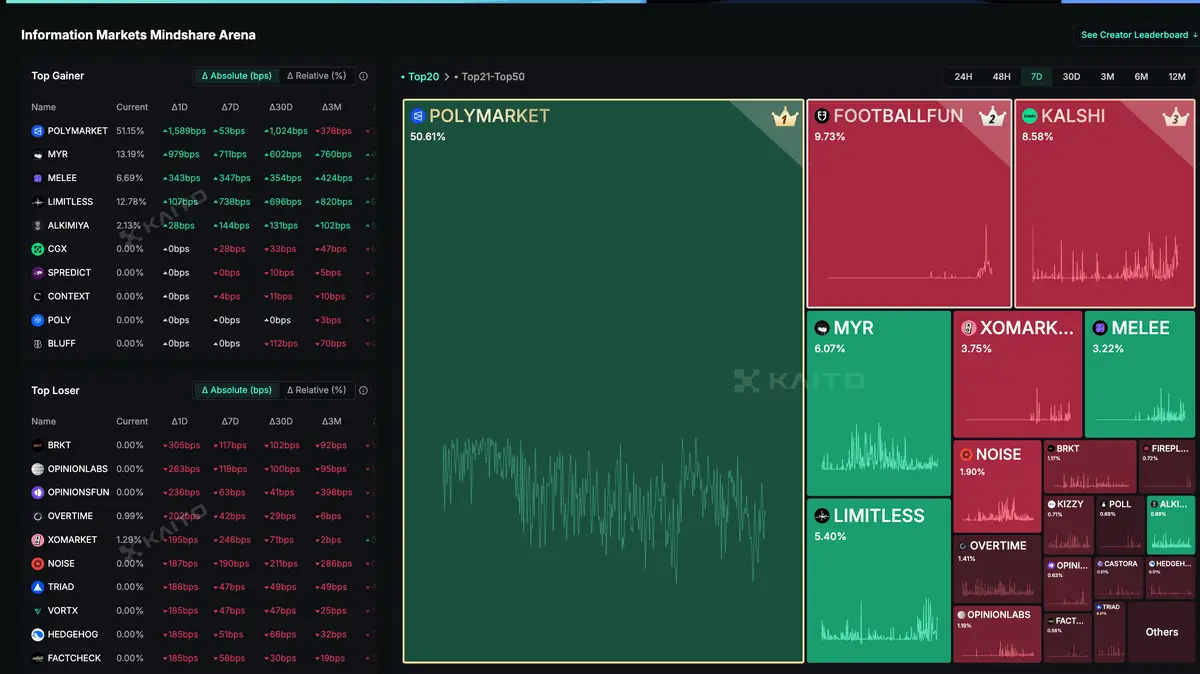Click the NOISE logo in Top Loser list

(x=37, y=564)
